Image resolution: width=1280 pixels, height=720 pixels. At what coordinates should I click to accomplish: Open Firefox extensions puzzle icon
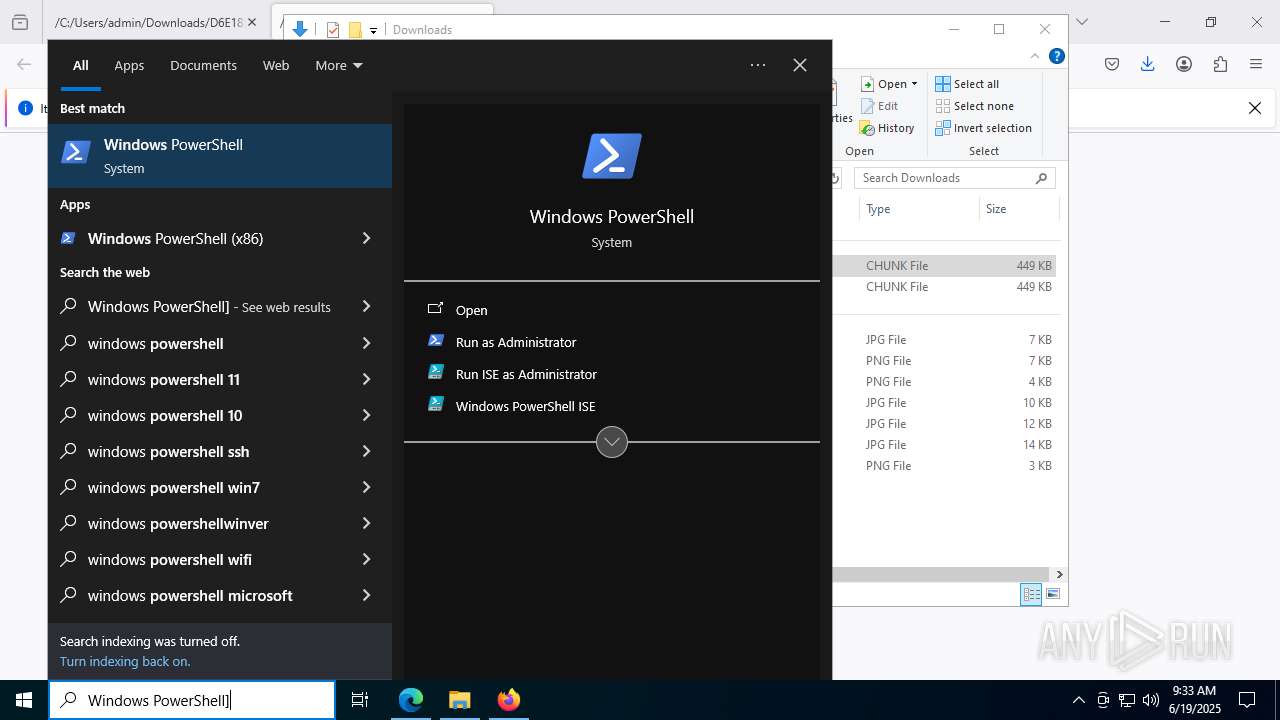[1220, 64]
